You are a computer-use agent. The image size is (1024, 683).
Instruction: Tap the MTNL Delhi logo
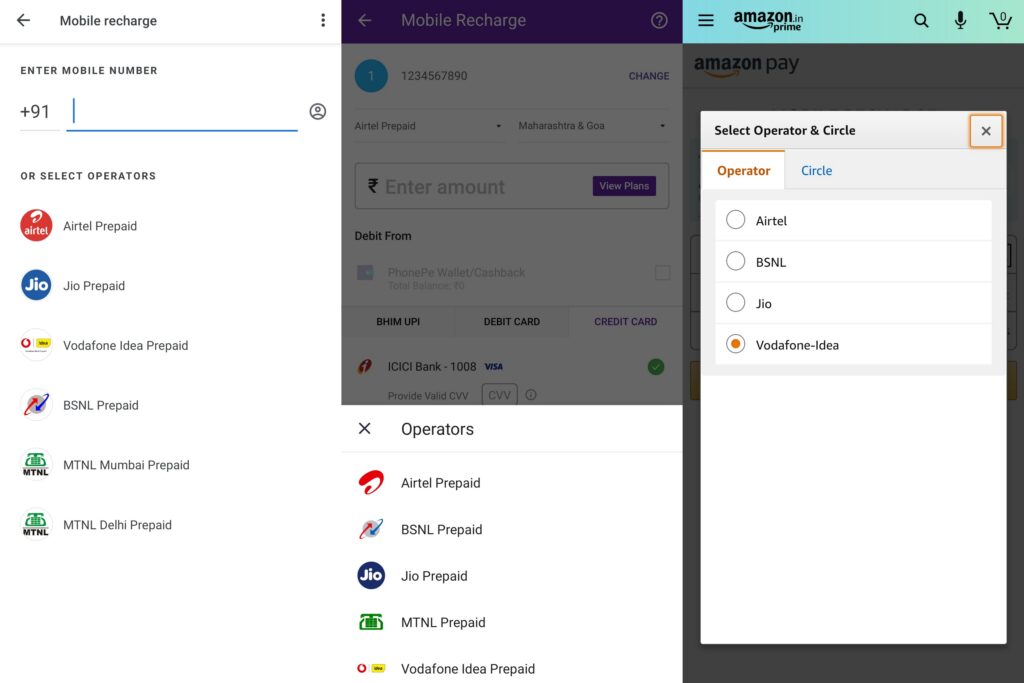point(36,524)
